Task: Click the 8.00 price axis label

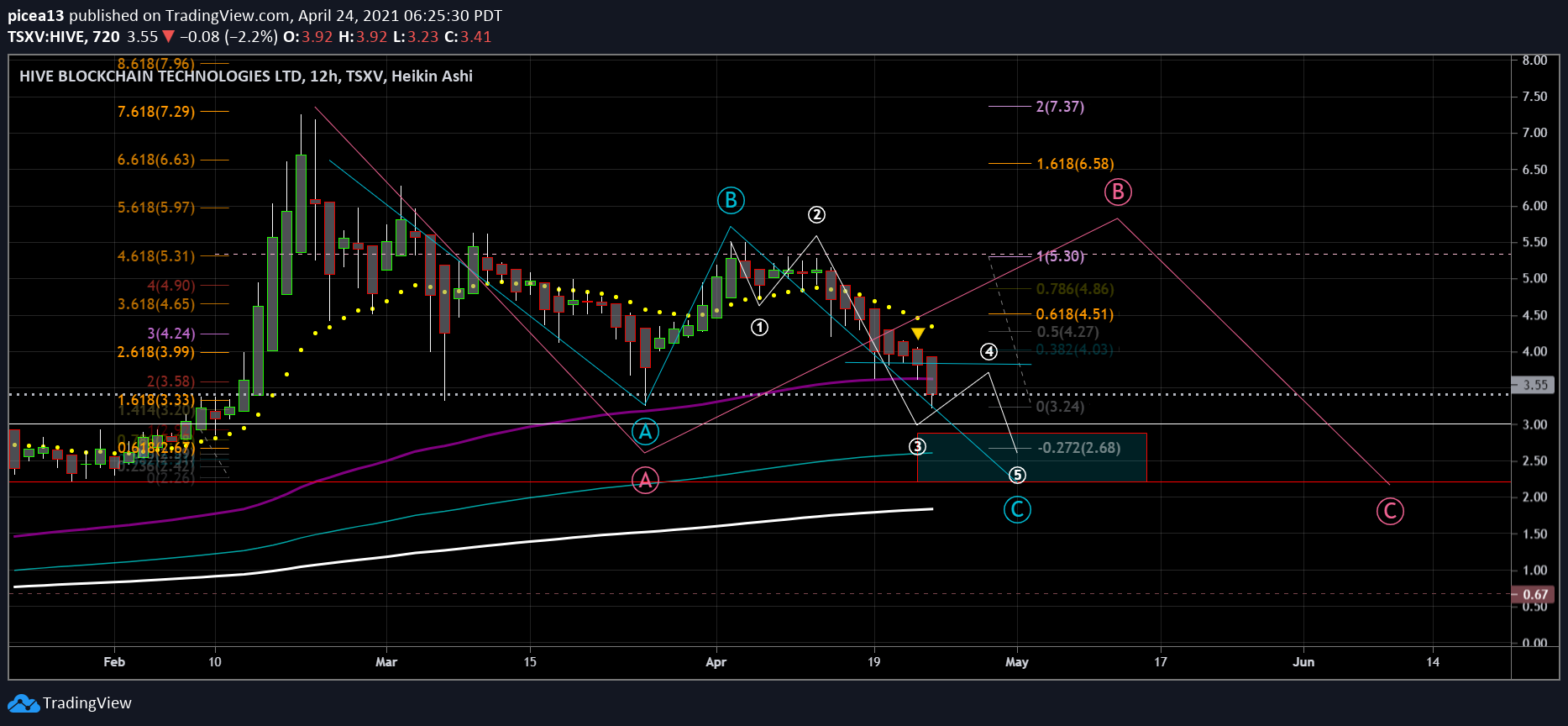Action: pos(1535,60)
